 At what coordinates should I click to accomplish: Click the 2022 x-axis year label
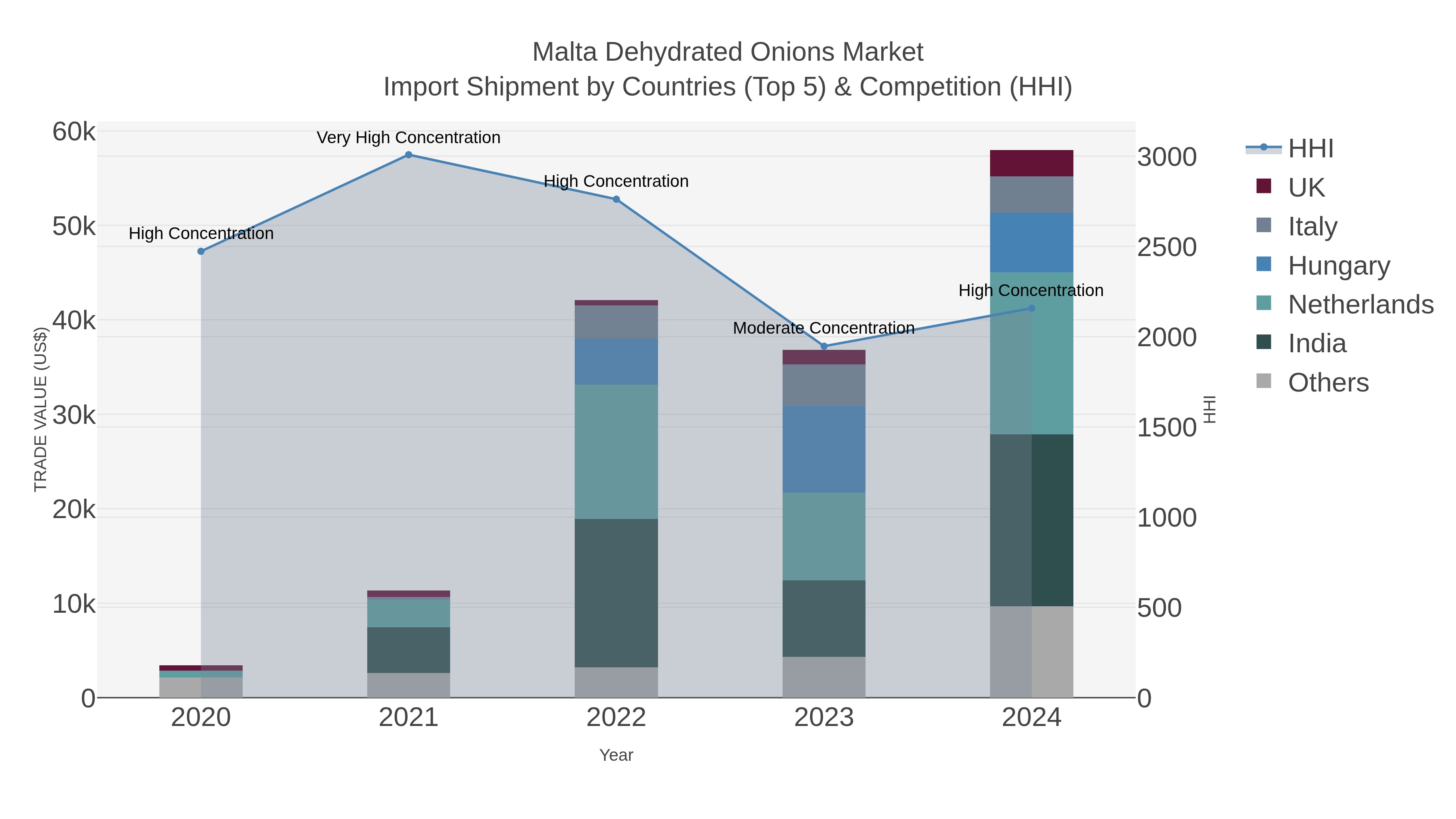(x=616, y=718)
